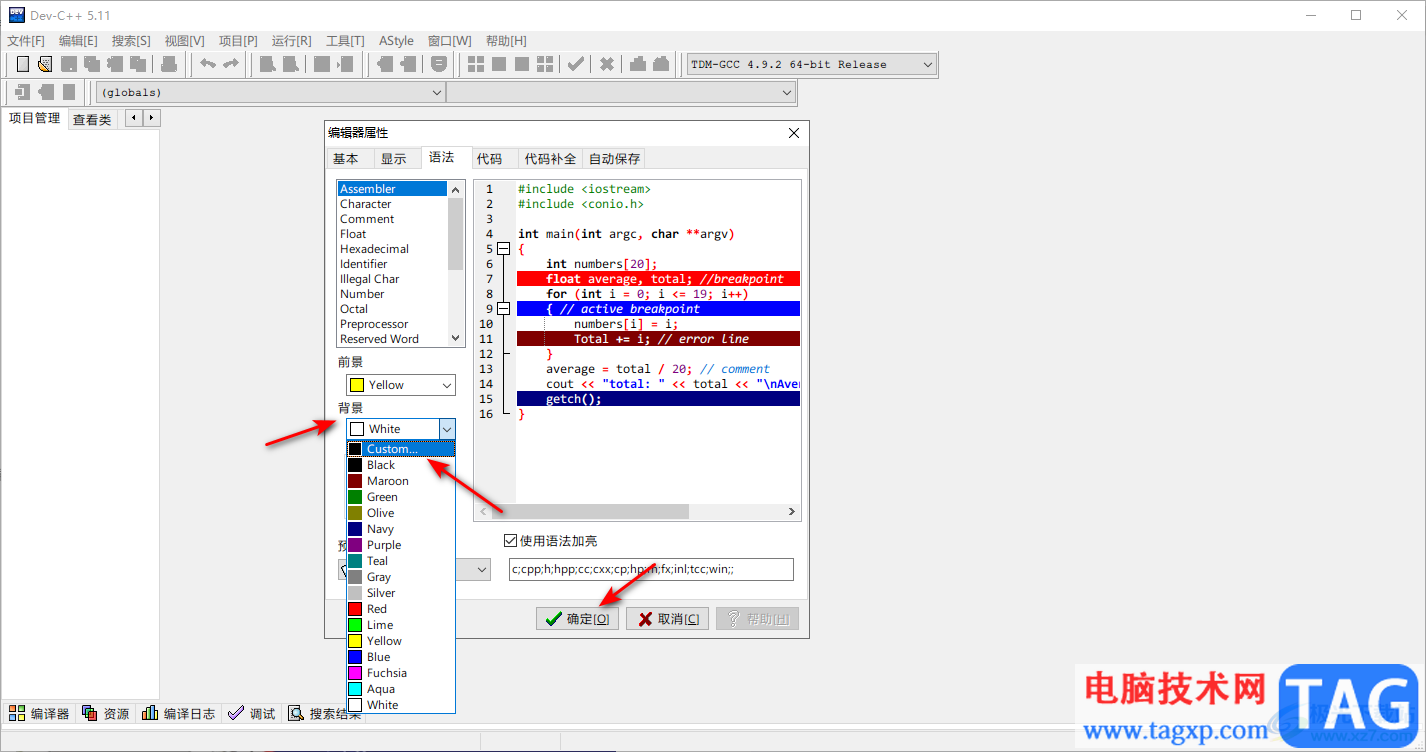Click the Stop Execution X icon

click(607, 64)
